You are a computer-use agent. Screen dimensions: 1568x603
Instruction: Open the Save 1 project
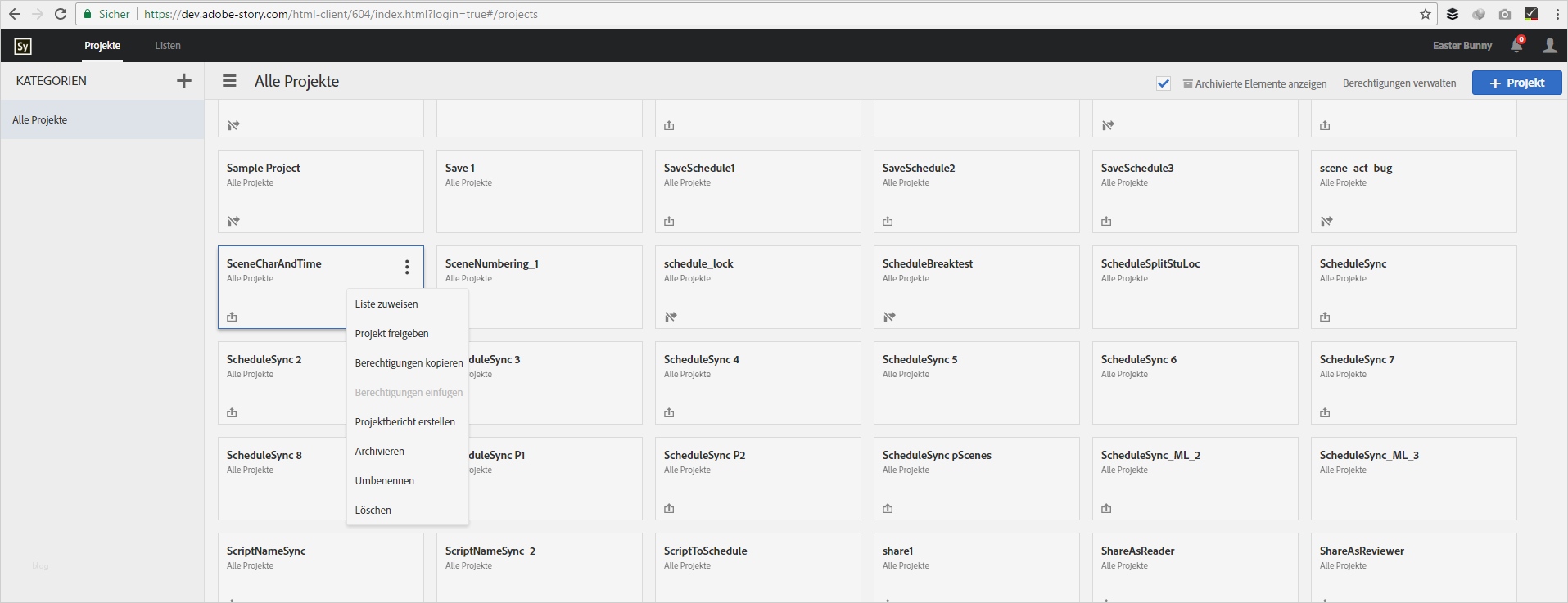(540, 191)
